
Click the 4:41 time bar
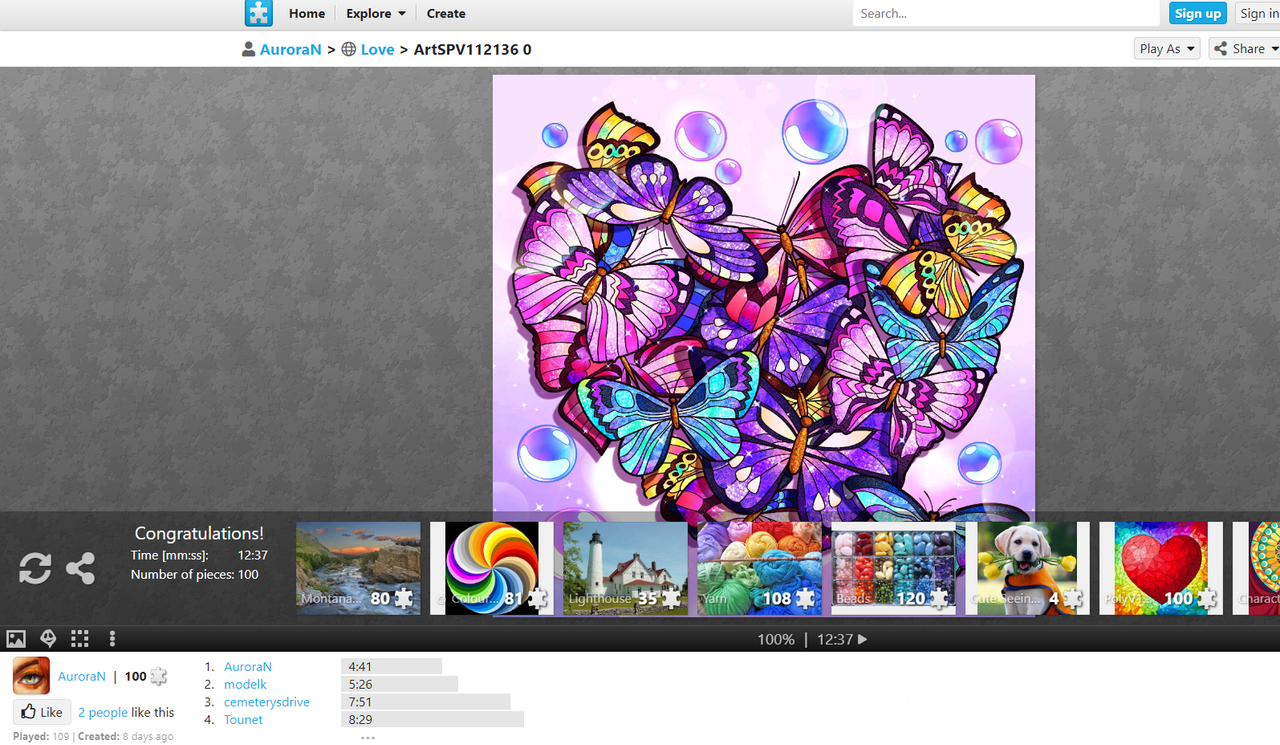tap(391, 667)
